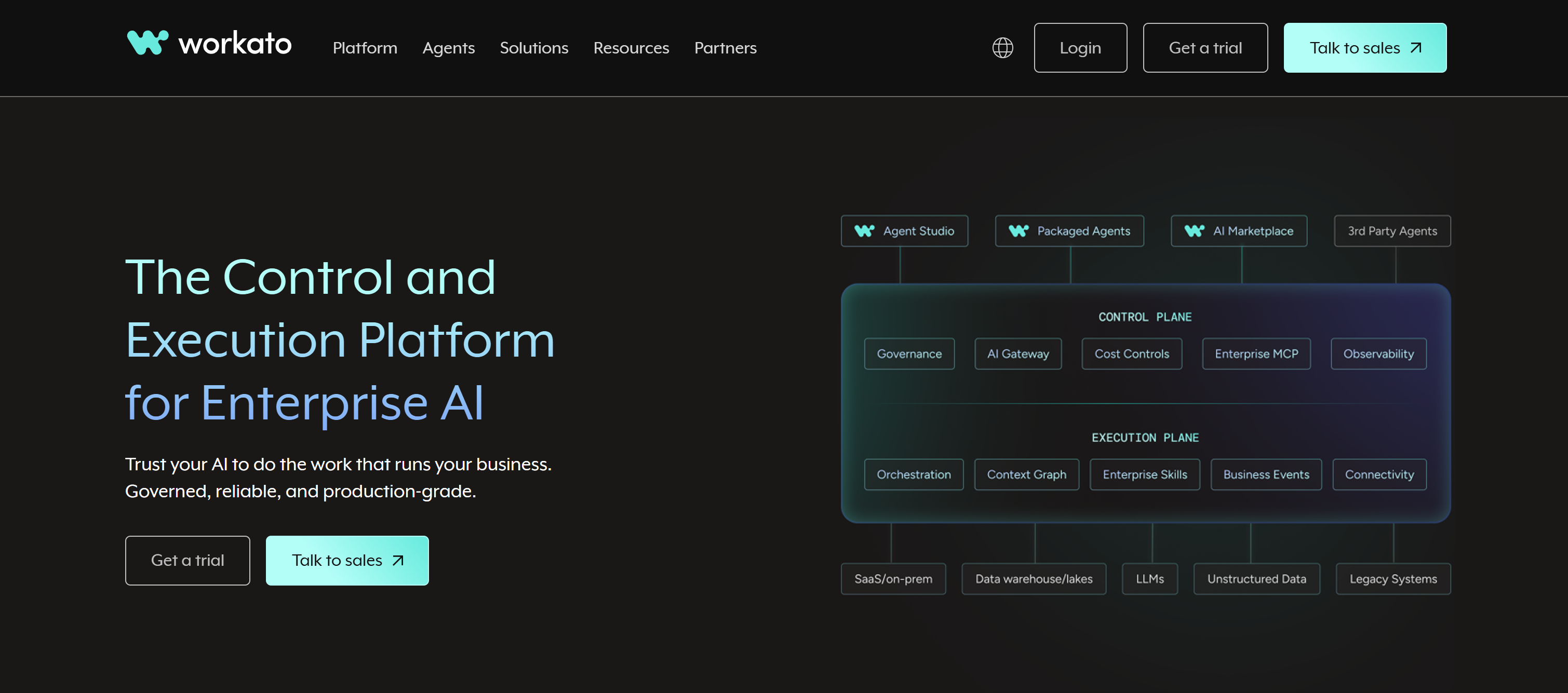Open the Platform menu

pyautogui.click(x=365, y=47)
